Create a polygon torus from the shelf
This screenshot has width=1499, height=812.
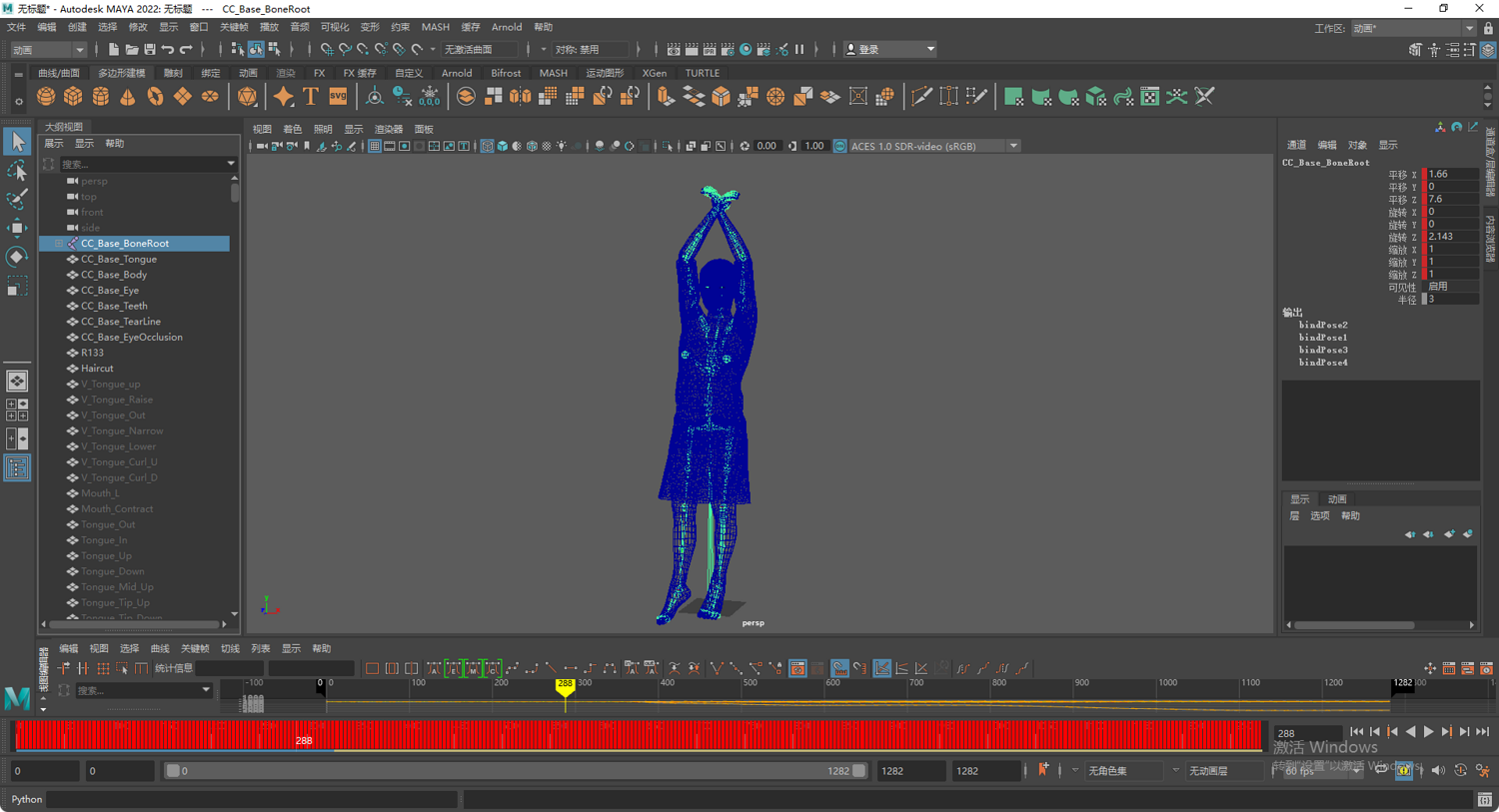155,97
